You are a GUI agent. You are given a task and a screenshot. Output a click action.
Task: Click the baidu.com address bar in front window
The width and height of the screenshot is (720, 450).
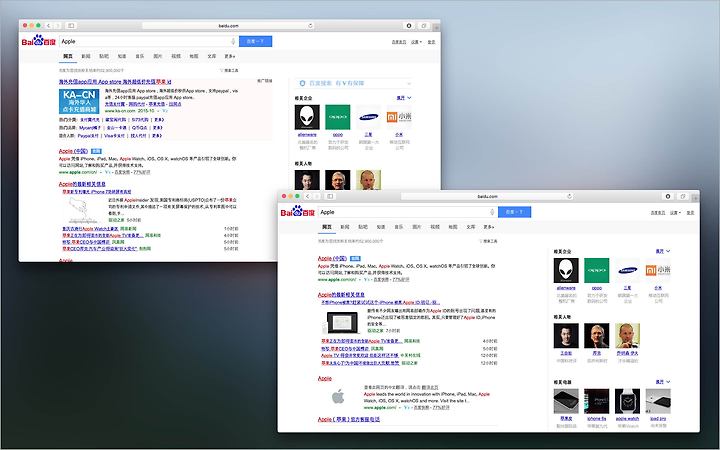(487, 197)
